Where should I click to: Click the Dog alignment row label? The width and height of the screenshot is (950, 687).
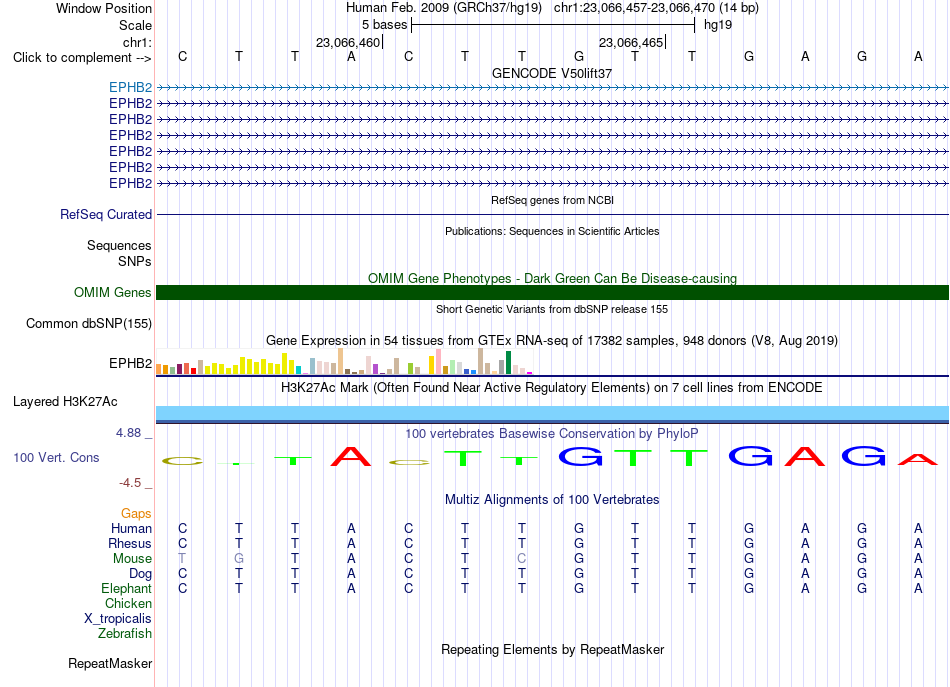coord(140,574)
